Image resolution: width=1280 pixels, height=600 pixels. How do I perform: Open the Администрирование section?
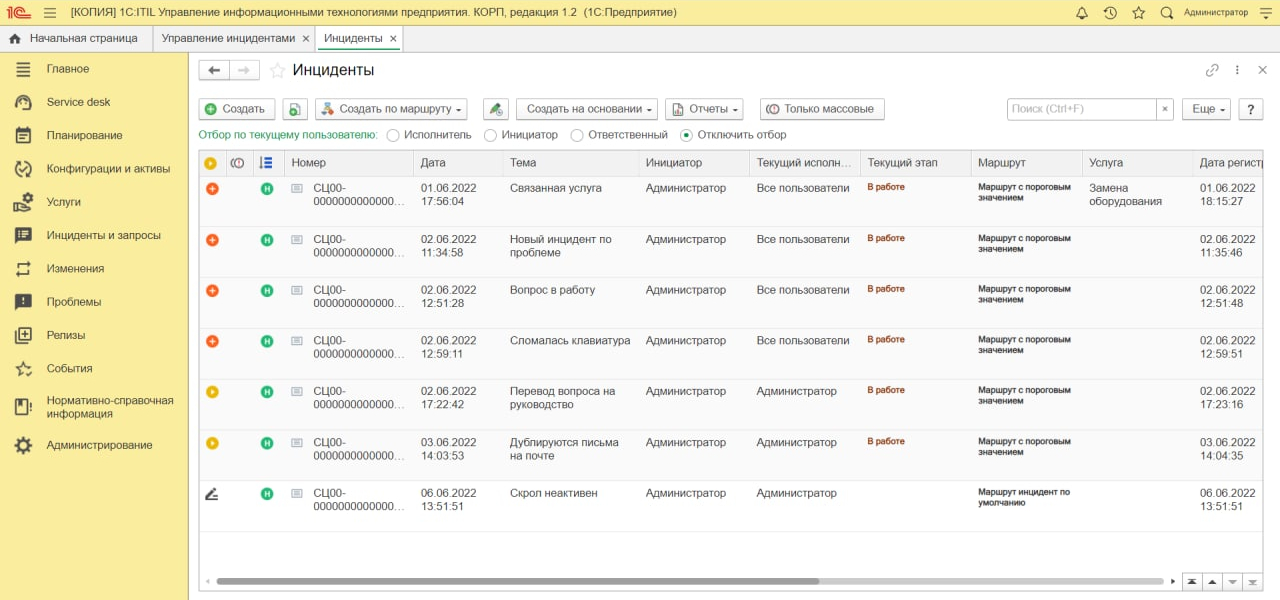coord(94,445)
